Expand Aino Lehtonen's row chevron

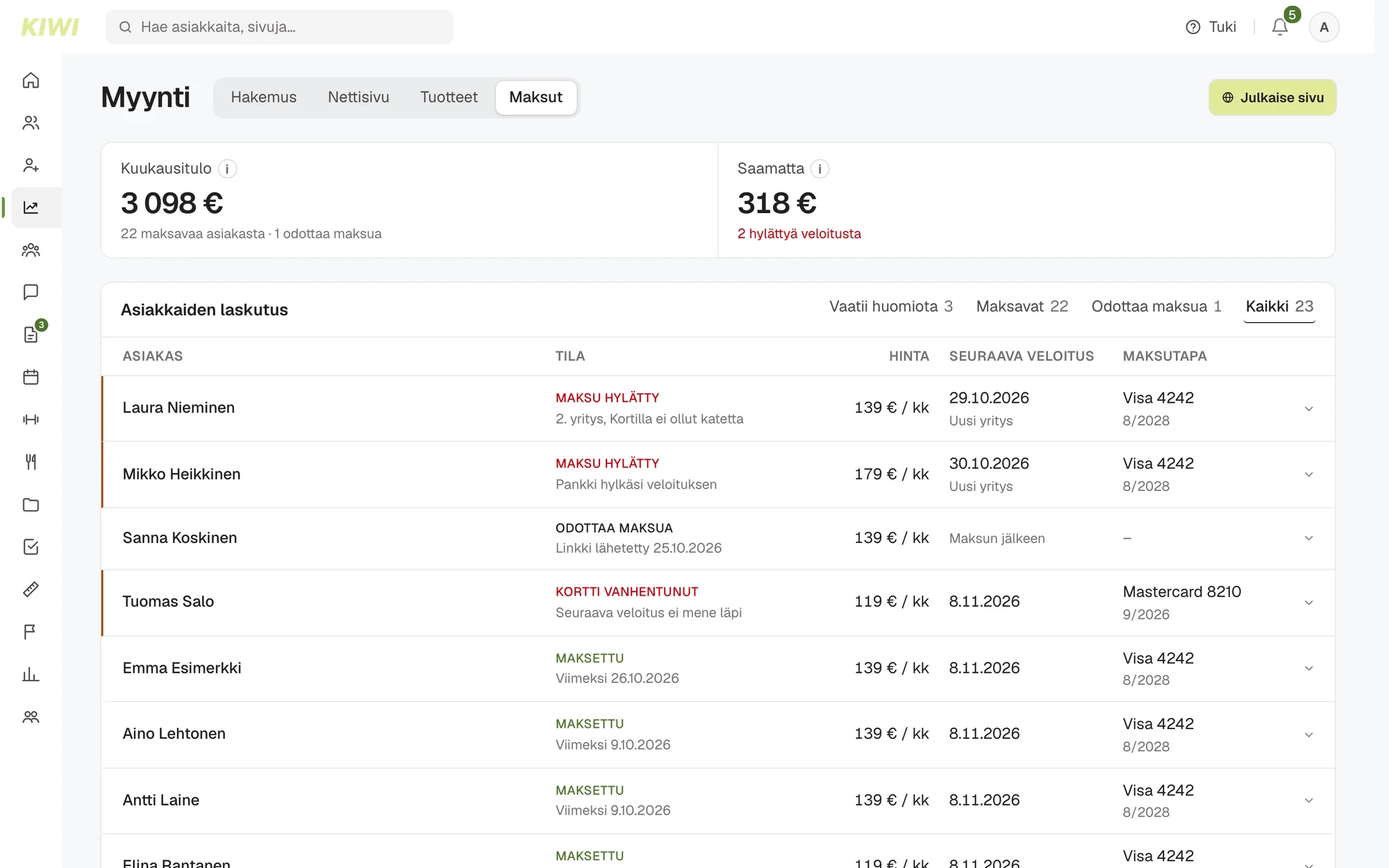point(1308,735)
